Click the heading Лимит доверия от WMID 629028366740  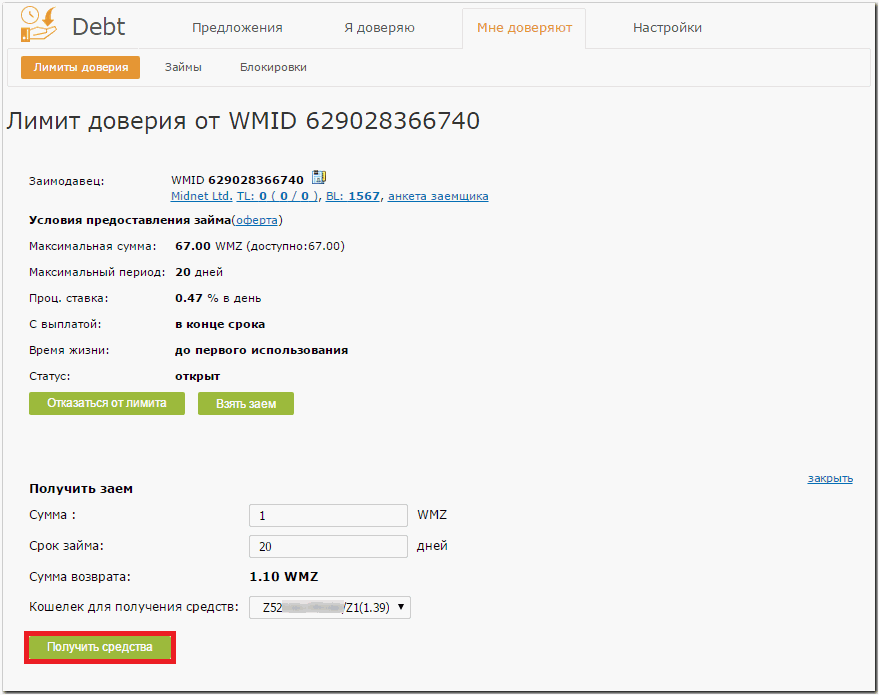point(243,121)
